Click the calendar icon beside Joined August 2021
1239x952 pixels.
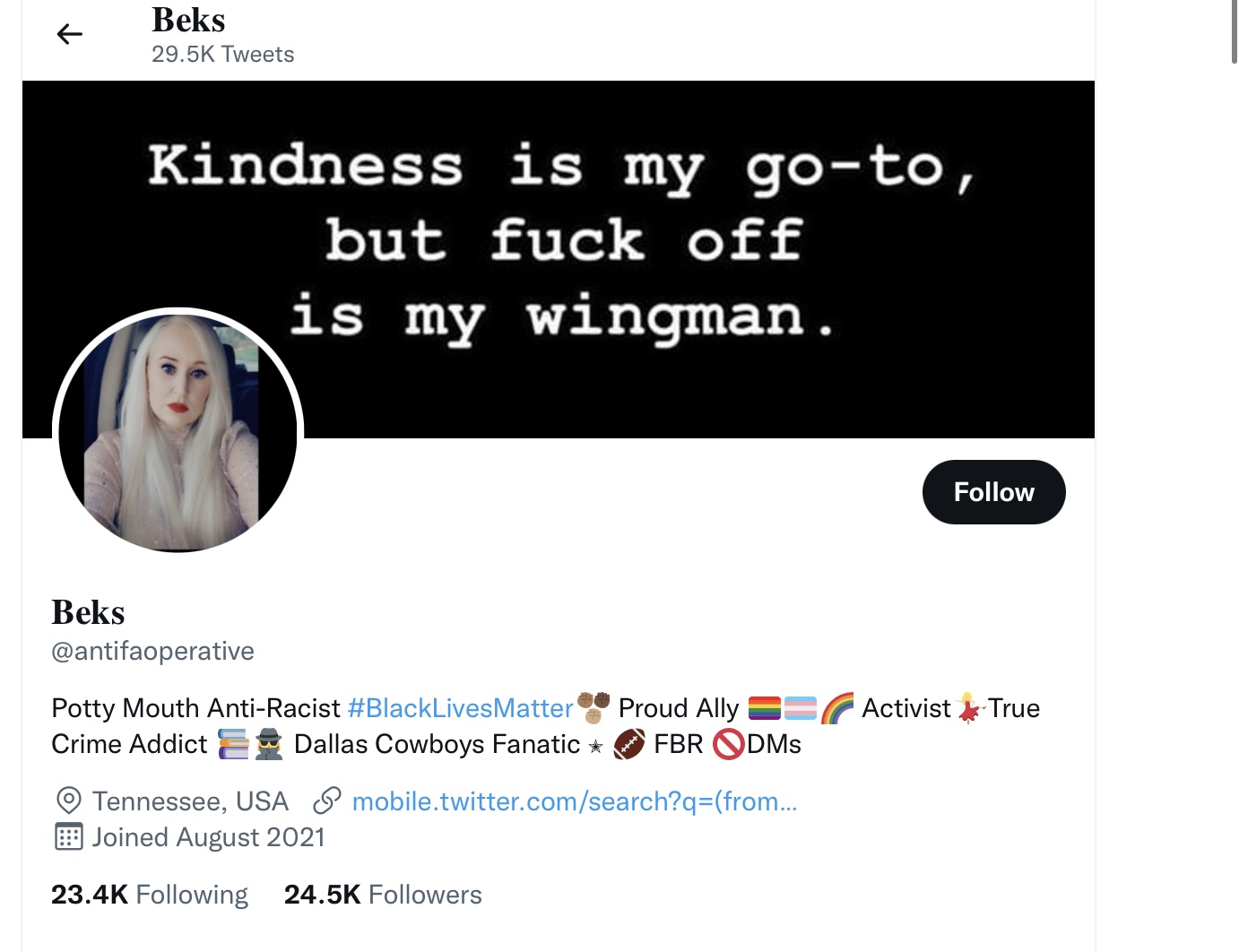click(x=69, y=836)
